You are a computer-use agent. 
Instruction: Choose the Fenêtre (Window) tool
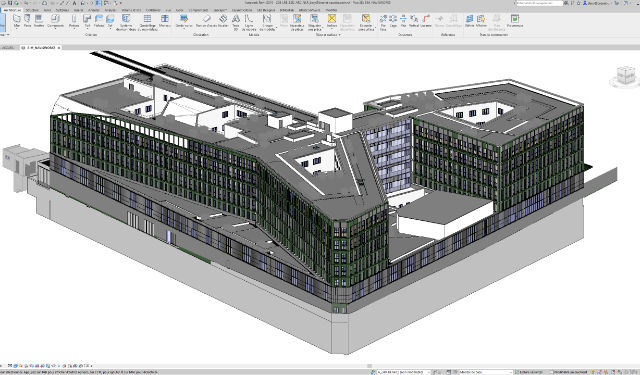pos(39,21)
